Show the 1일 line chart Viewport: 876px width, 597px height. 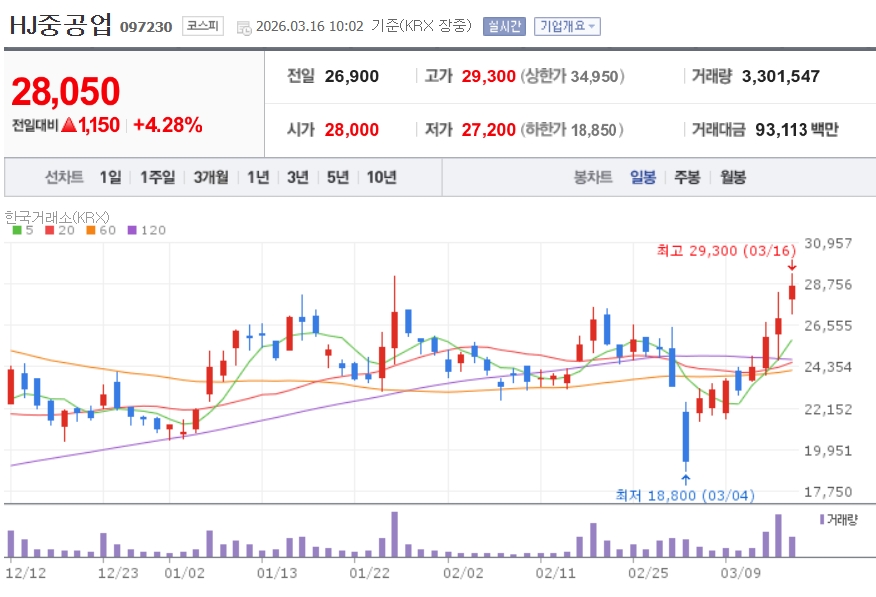pyautogui.click(x=110, y=177)
